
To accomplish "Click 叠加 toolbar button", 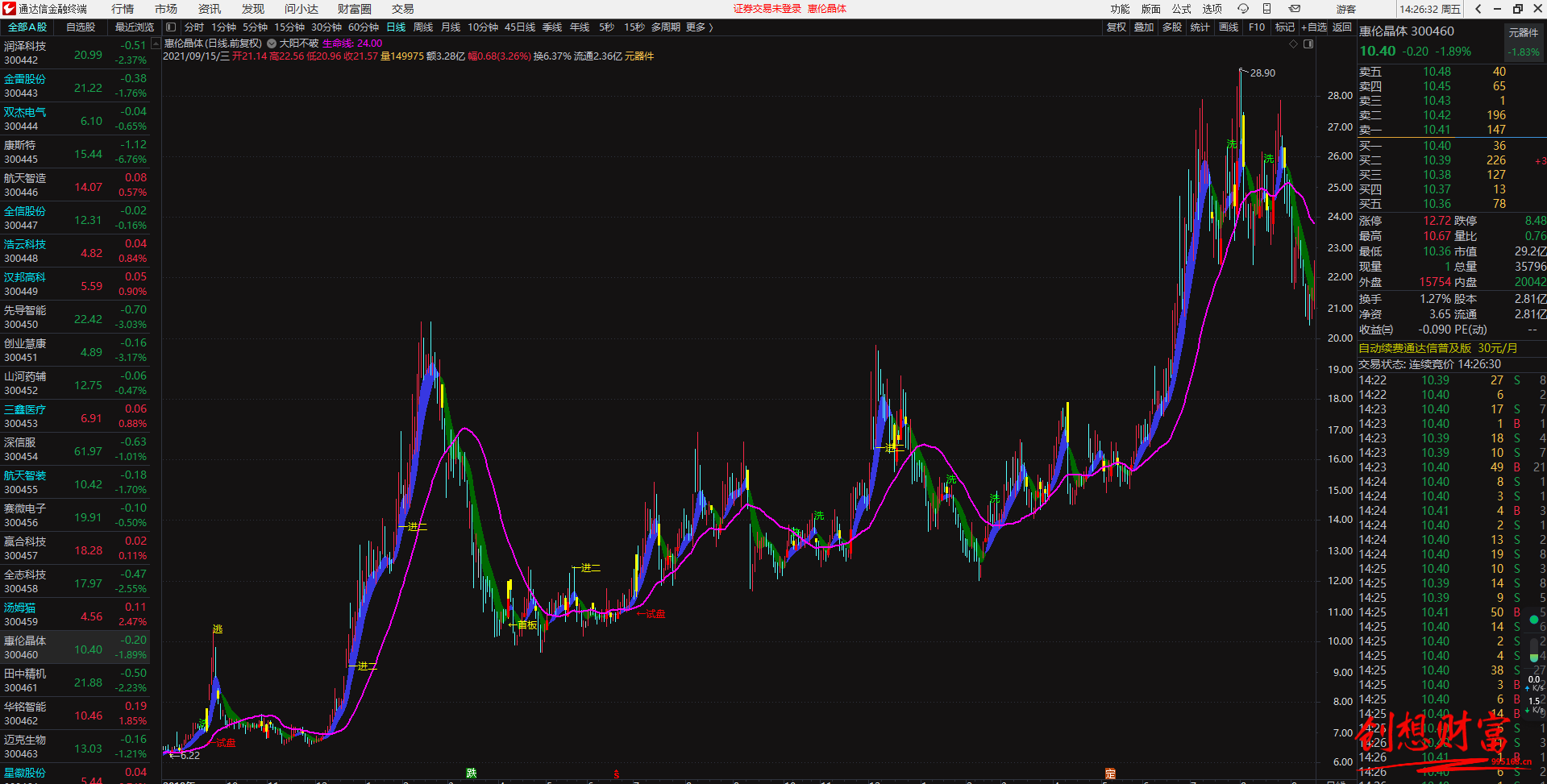I will tap(1144, 27).
